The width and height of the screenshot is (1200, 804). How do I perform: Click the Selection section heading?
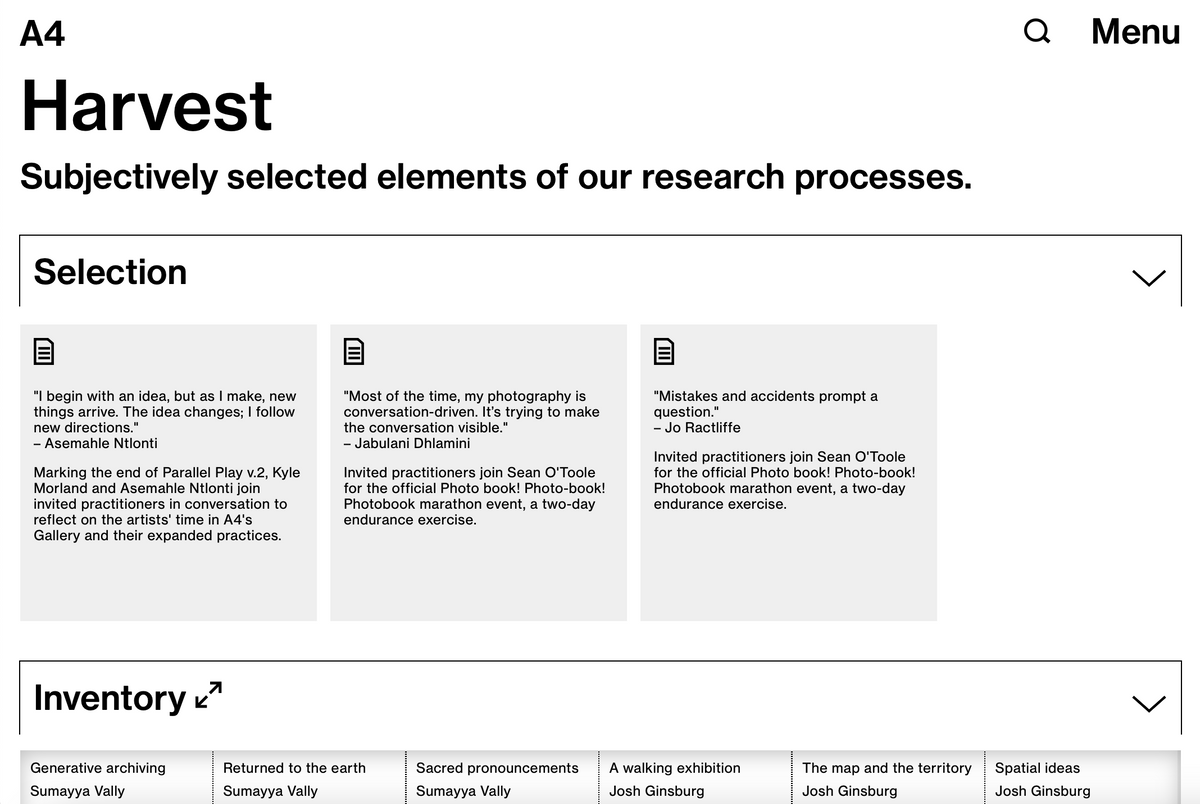110,272
